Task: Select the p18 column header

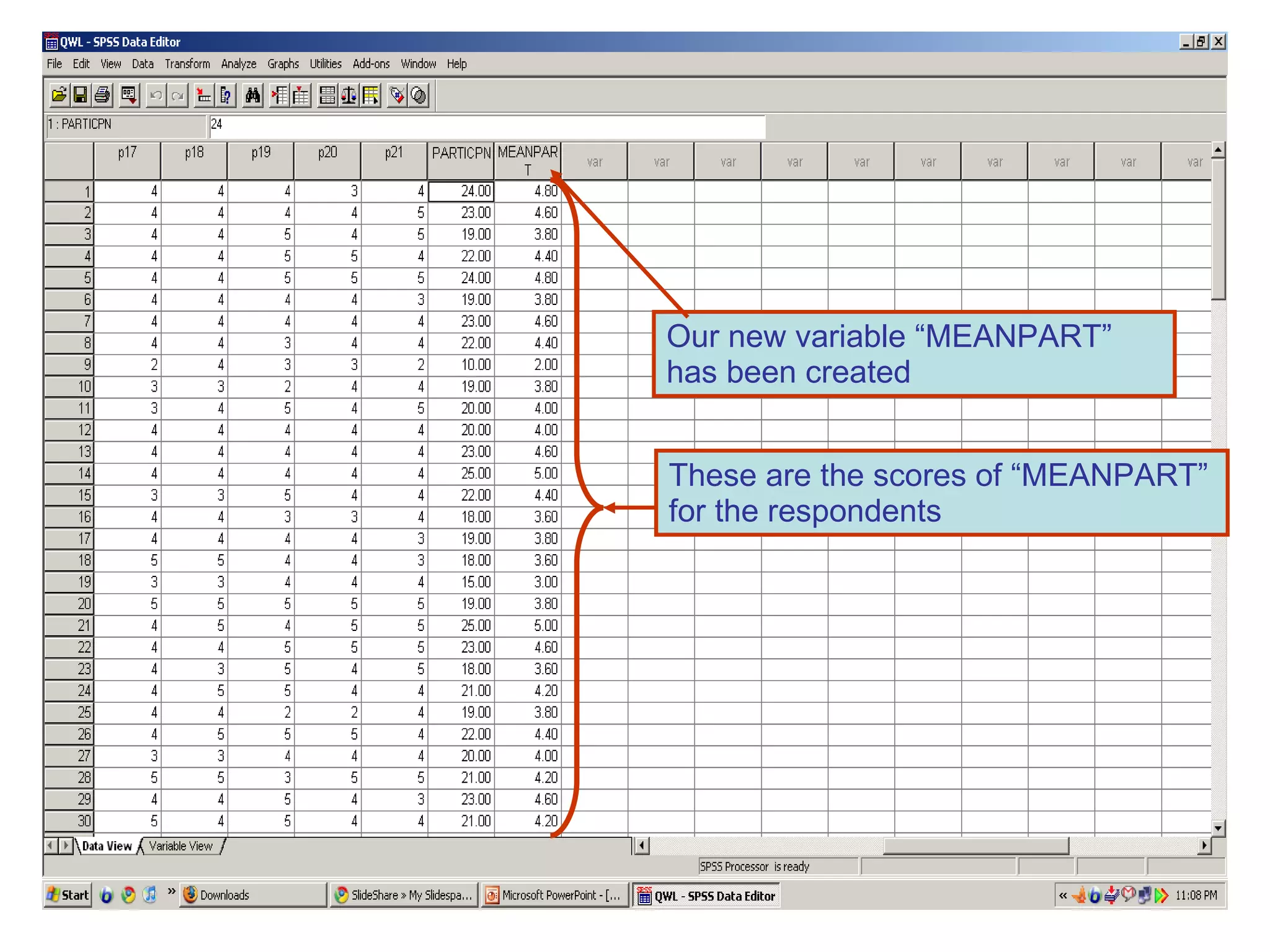Action: [x=194, y=161]
